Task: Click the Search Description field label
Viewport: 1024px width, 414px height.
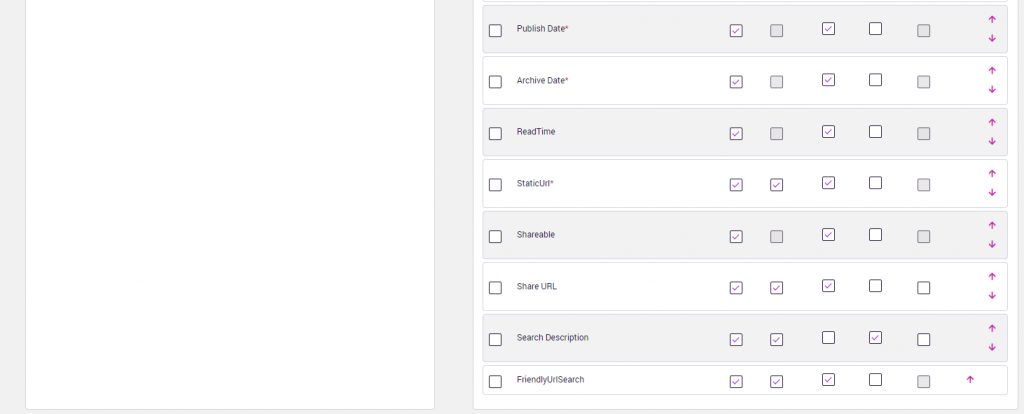Action: [552, 338]
